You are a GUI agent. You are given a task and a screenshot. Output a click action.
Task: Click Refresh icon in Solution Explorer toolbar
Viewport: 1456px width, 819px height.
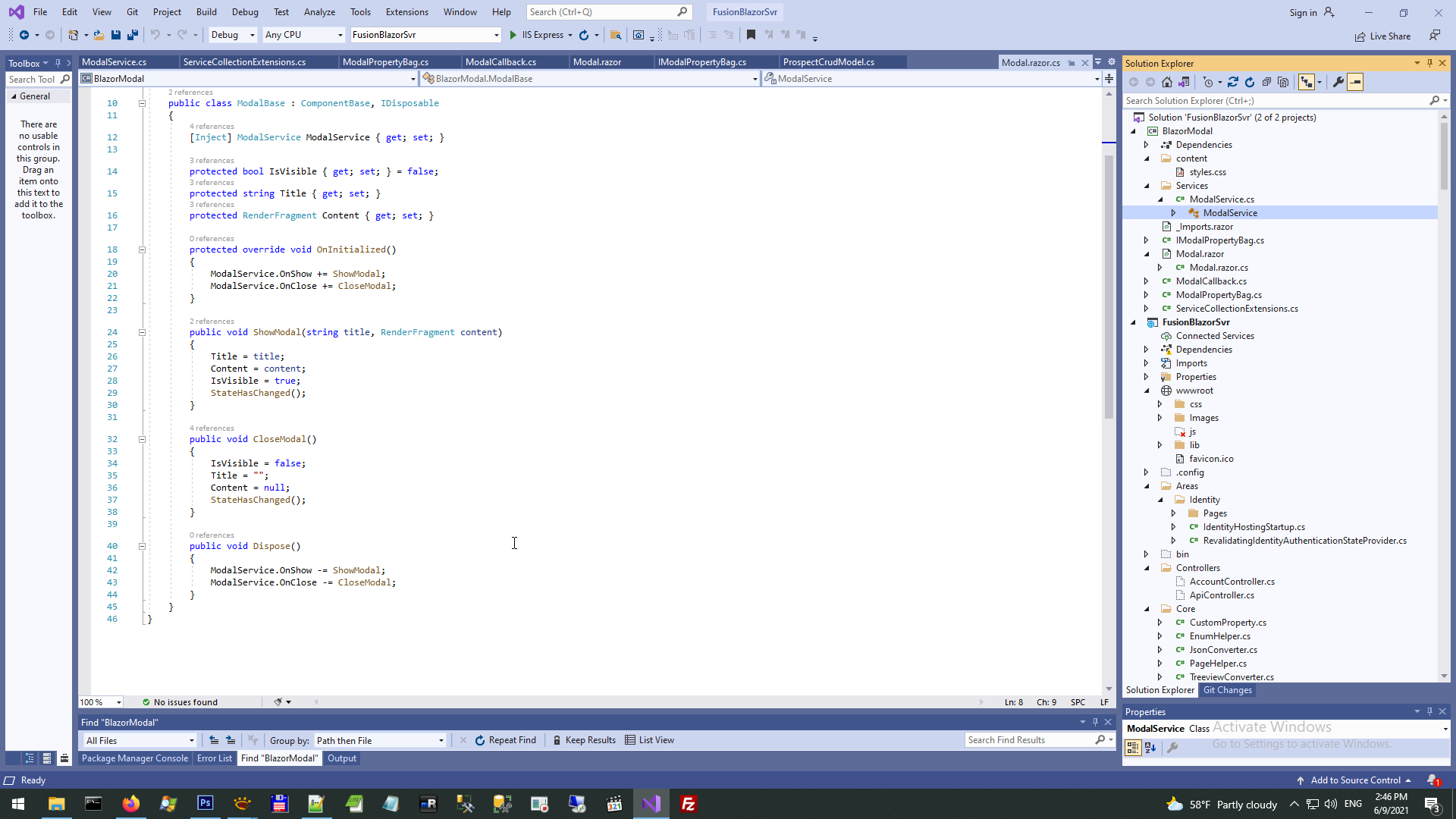pos(1250,82)
